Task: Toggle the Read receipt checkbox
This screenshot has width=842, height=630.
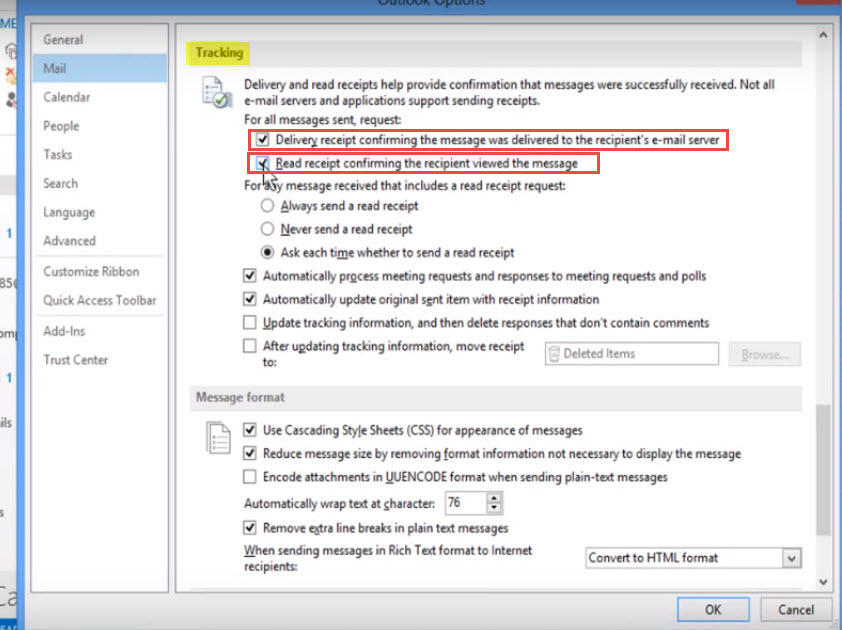Action: tap(262, 163)
